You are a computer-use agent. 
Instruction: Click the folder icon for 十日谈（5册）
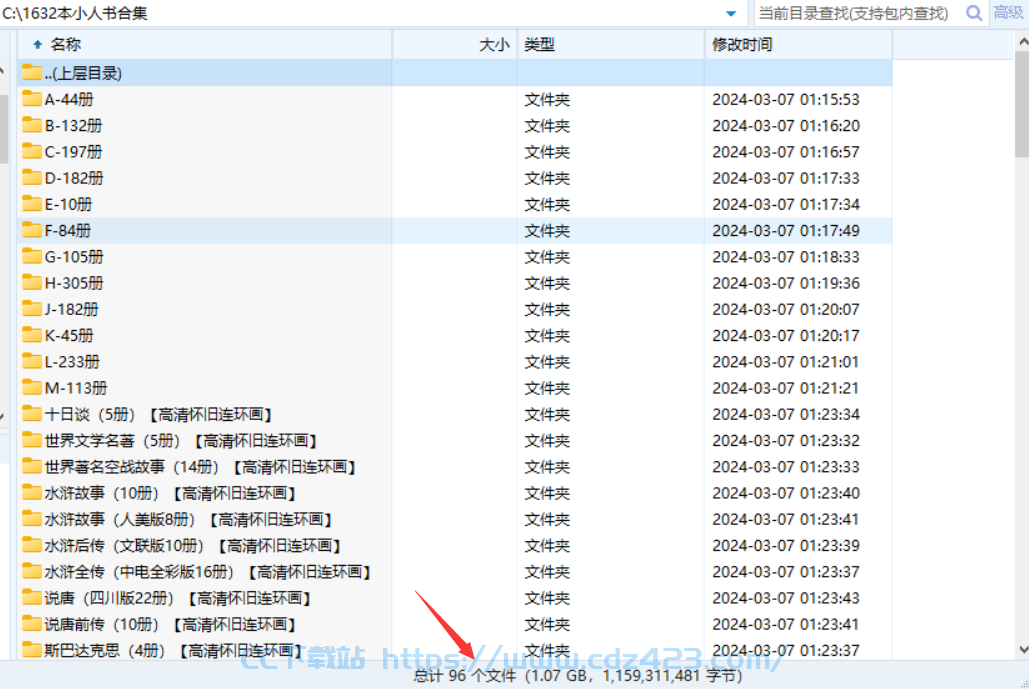tap(32, 414)
